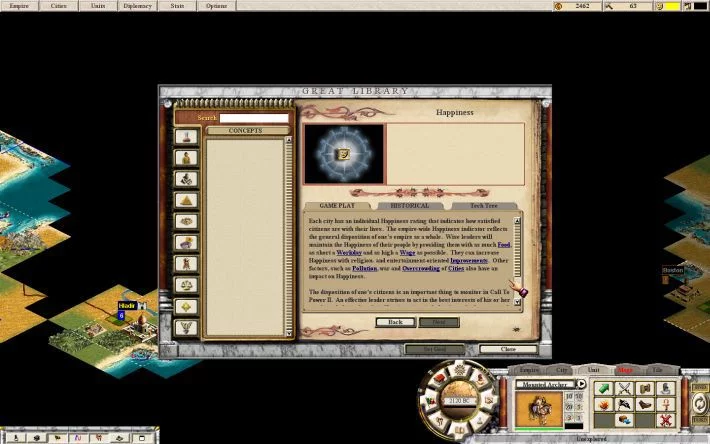
Task: Select the standing figure category icon
Action: (186, 264)
